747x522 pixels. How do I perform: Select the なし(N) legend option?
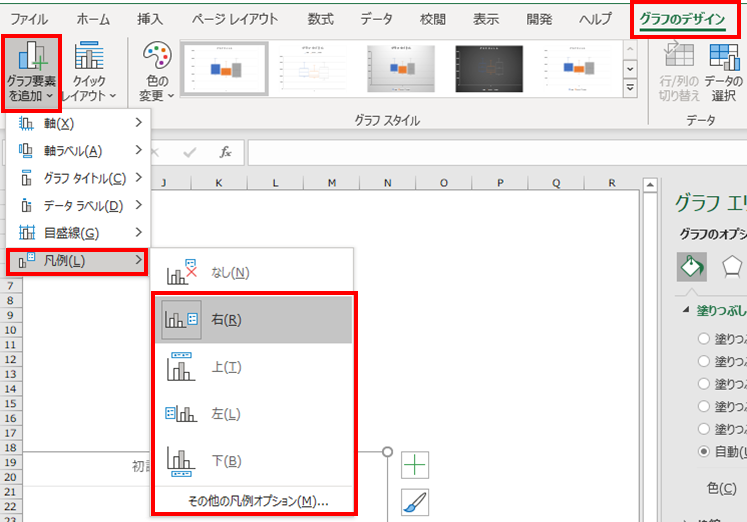point(253,273)
